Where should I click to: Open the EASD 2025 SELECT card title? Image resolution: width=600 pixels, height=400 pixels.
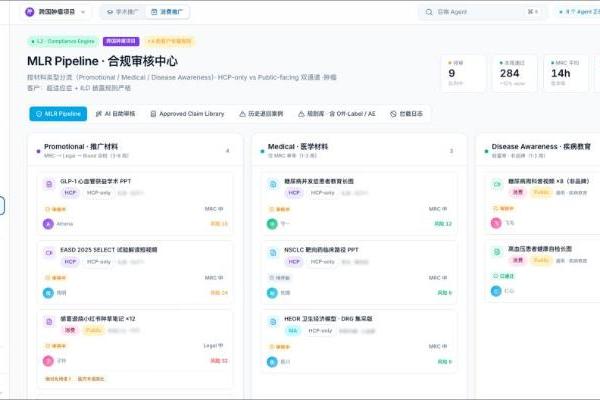point(109,250)
